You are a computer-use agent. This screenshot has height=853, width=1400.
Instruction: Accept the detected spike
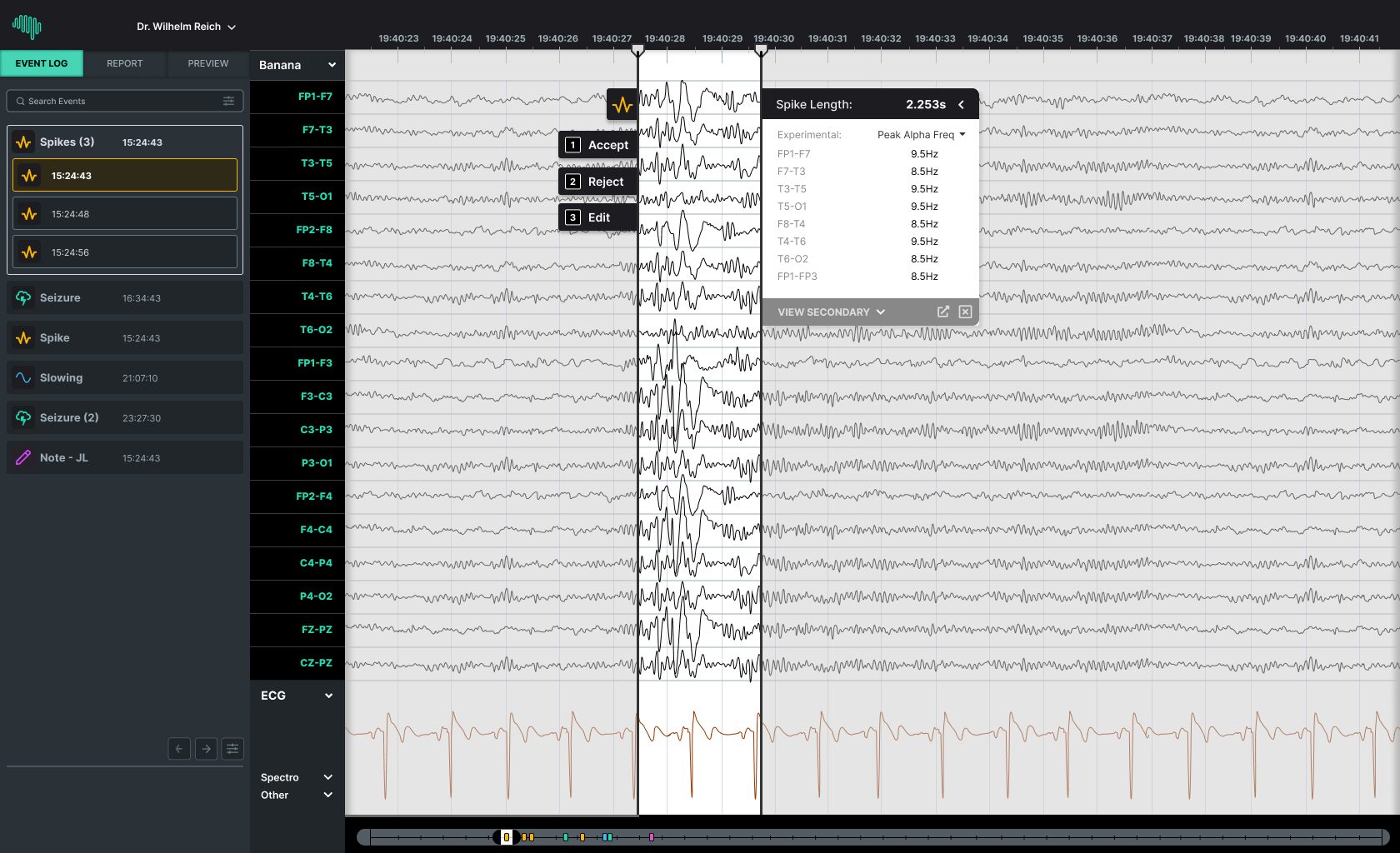coord(598,145)
